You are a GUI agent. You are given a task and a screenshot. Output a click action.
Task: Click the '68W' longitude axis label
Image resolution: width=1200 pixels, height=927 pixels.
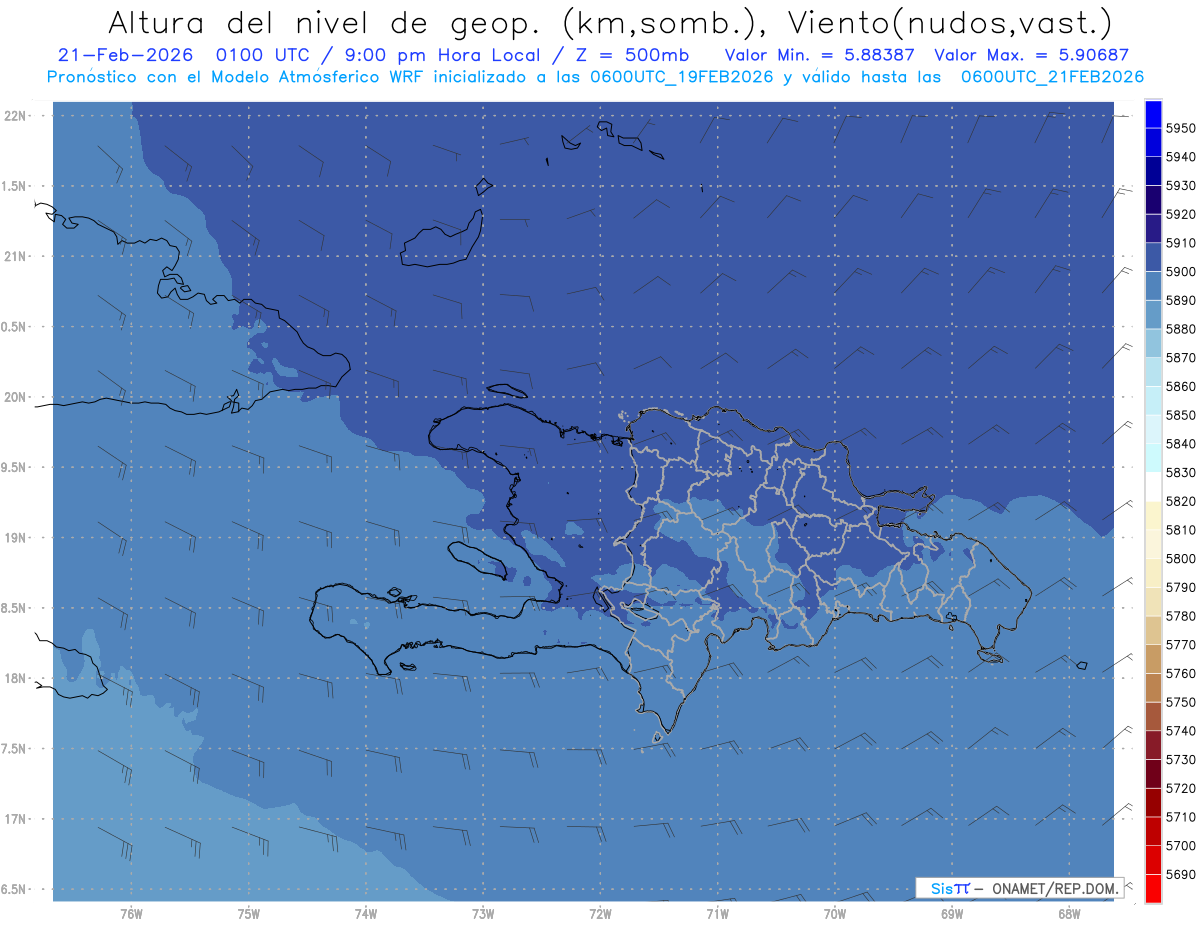pos(1069,913)
